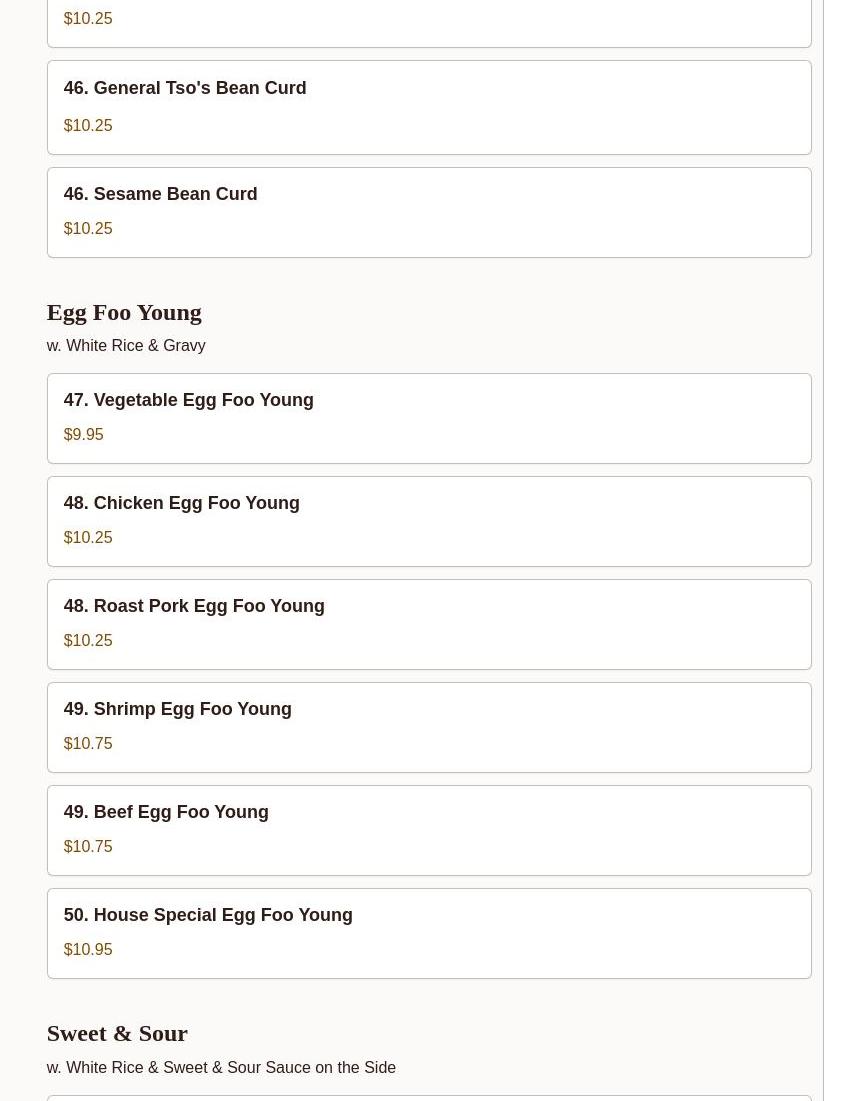The width and height of the screenshot is (844, 1101).
Task: Select House Special Egg Foo Young
Action: tap(208, 915)
